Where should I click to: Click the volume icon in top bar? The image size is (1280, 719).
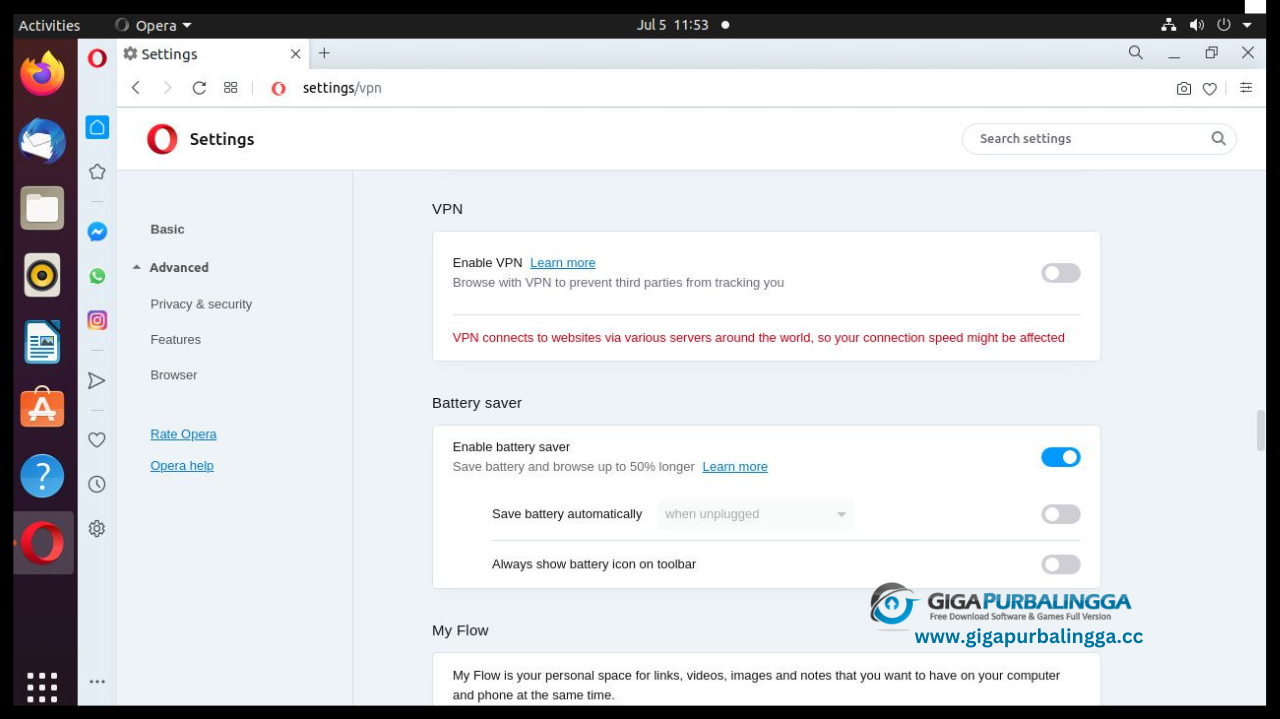(x=1197, y=25)
